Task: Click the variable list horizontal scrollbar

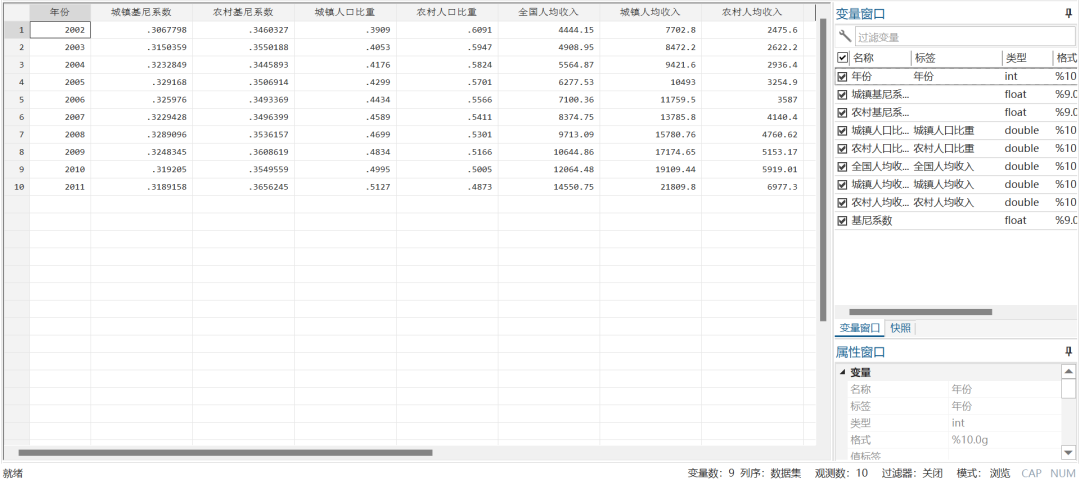Action: 934,312
